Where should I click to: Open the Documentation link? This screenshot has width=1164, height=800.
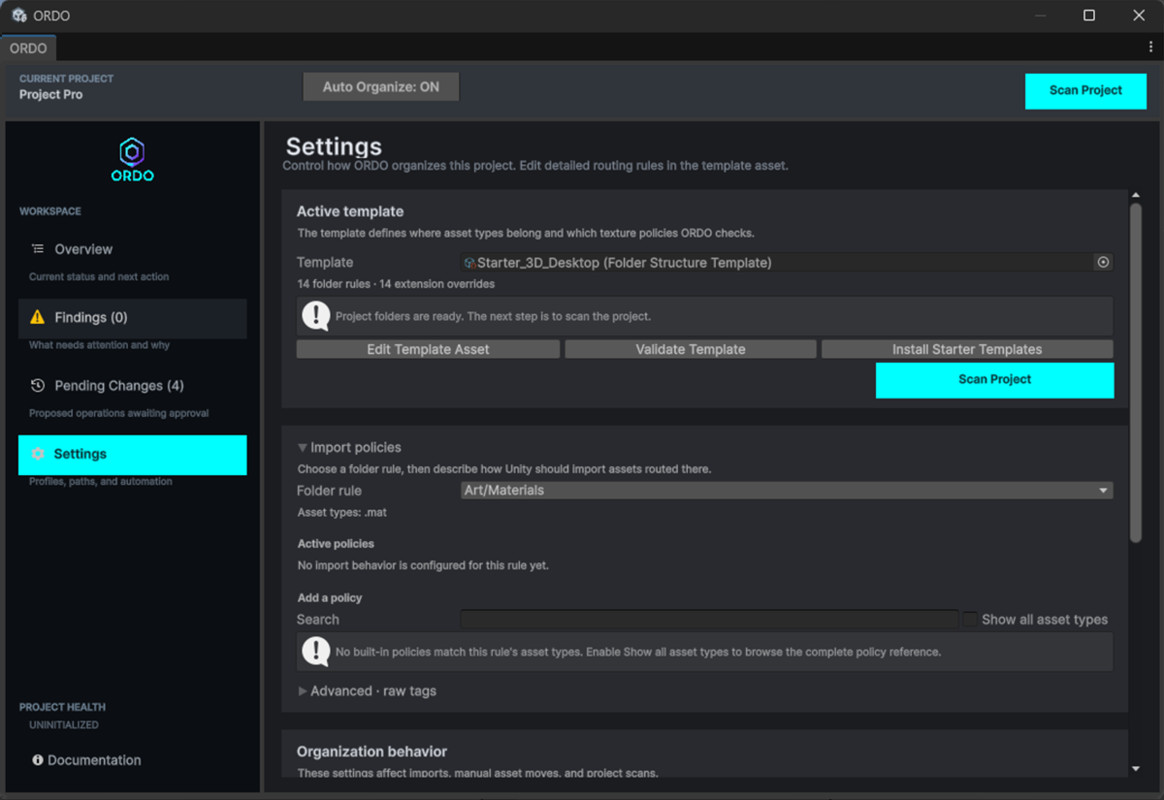[87, 760]
